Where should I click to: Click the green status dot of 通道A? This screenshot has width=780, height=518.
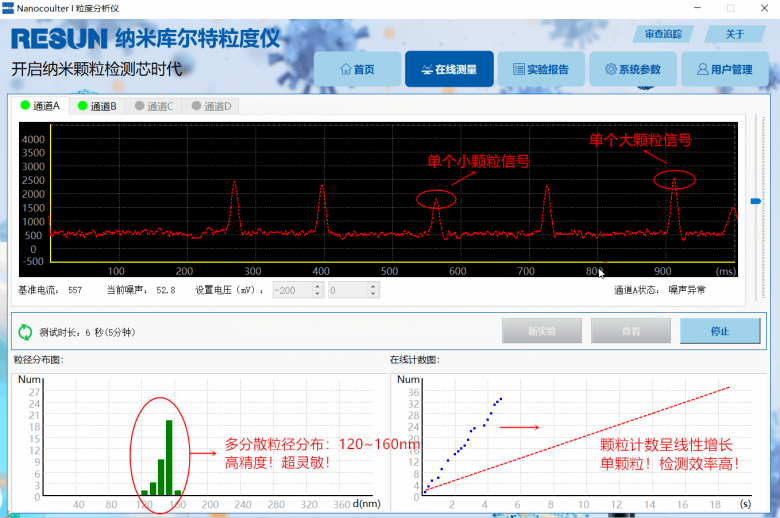click(x=25, y=105)
